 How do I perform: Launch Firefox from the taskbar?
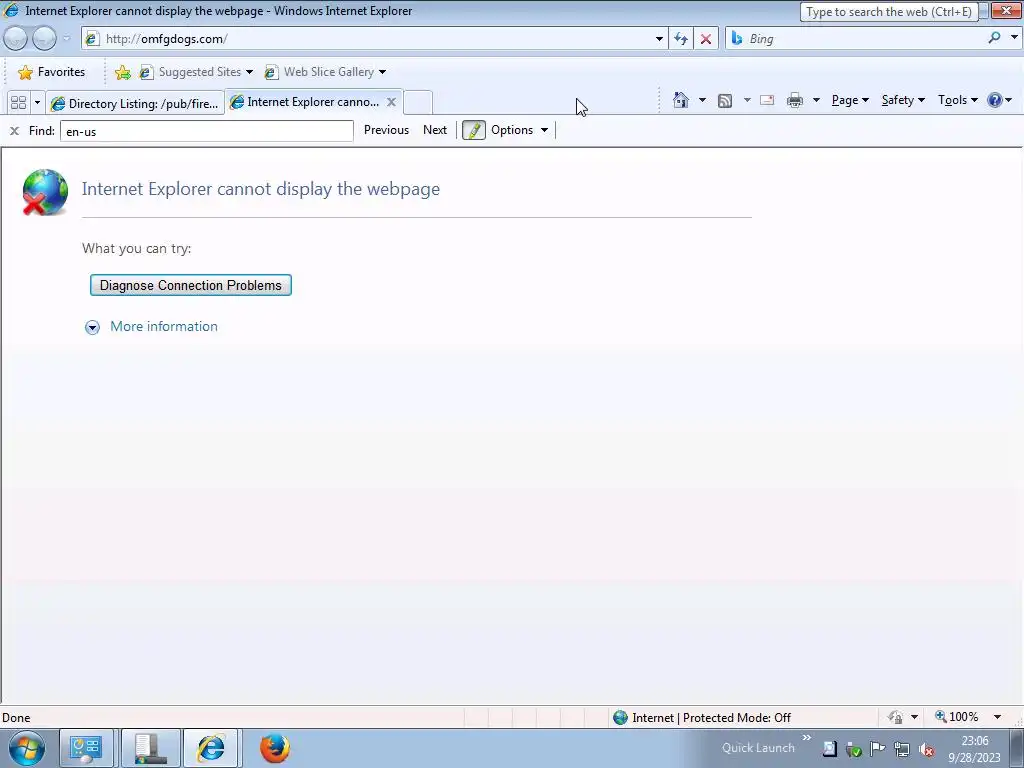[274, 748]
